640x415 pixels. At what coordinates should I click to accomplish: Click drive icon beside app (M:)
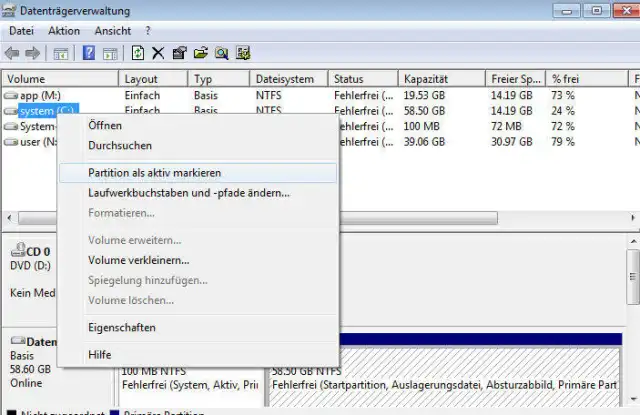point(11,95)
